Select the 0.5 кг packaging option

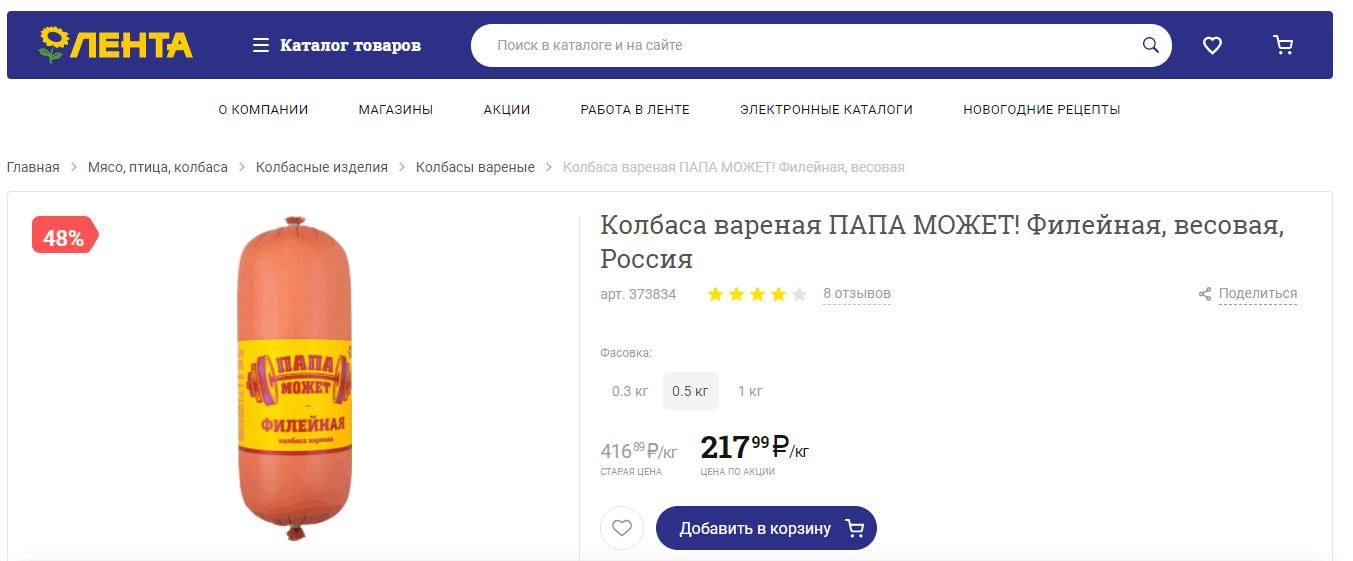point(690,391)
